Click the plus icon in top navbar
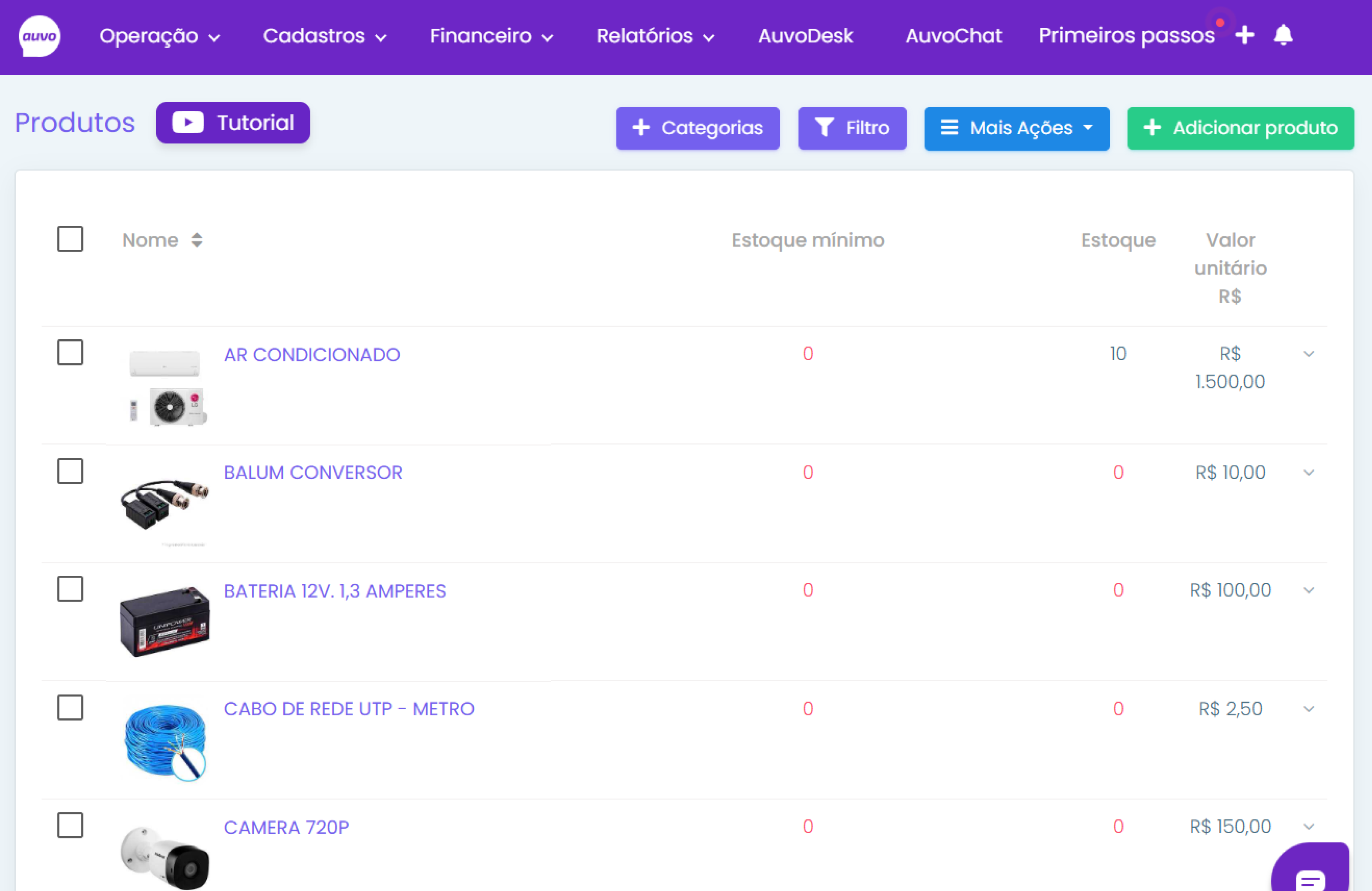The image size is (1372, 891). point(1245,35)
